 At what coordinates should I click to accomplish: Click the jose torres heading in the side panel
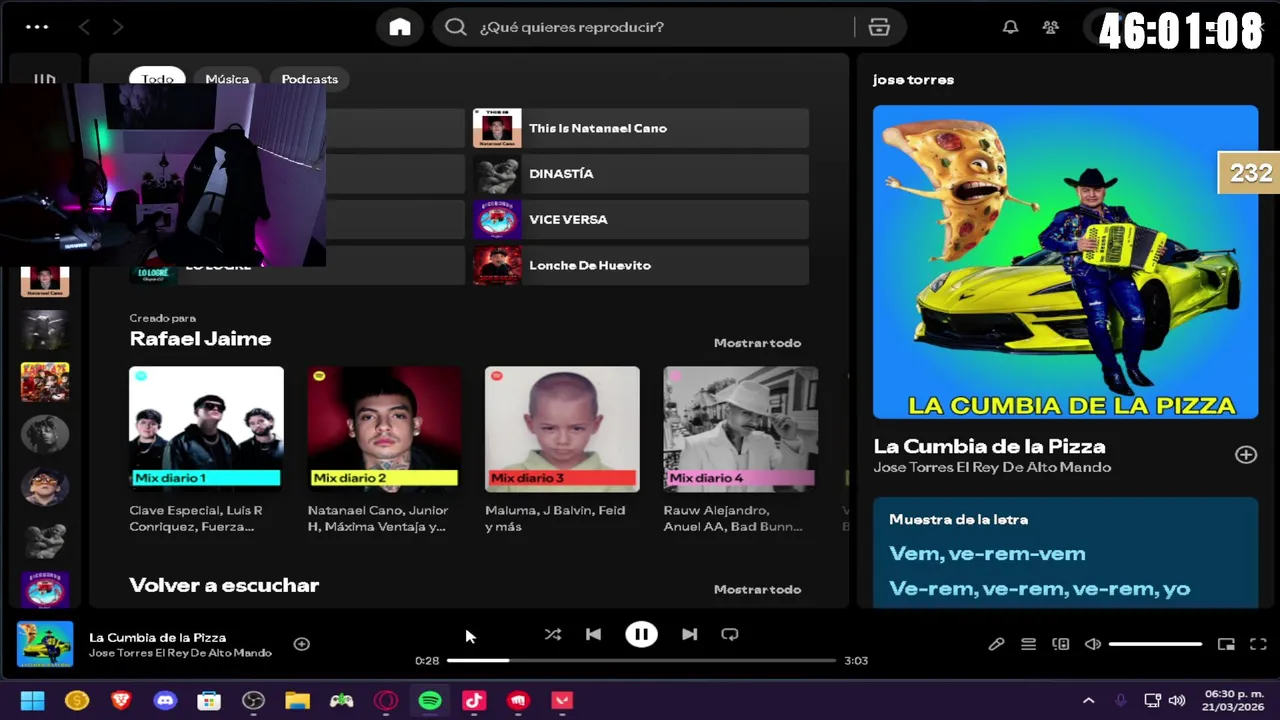point(913,79)
